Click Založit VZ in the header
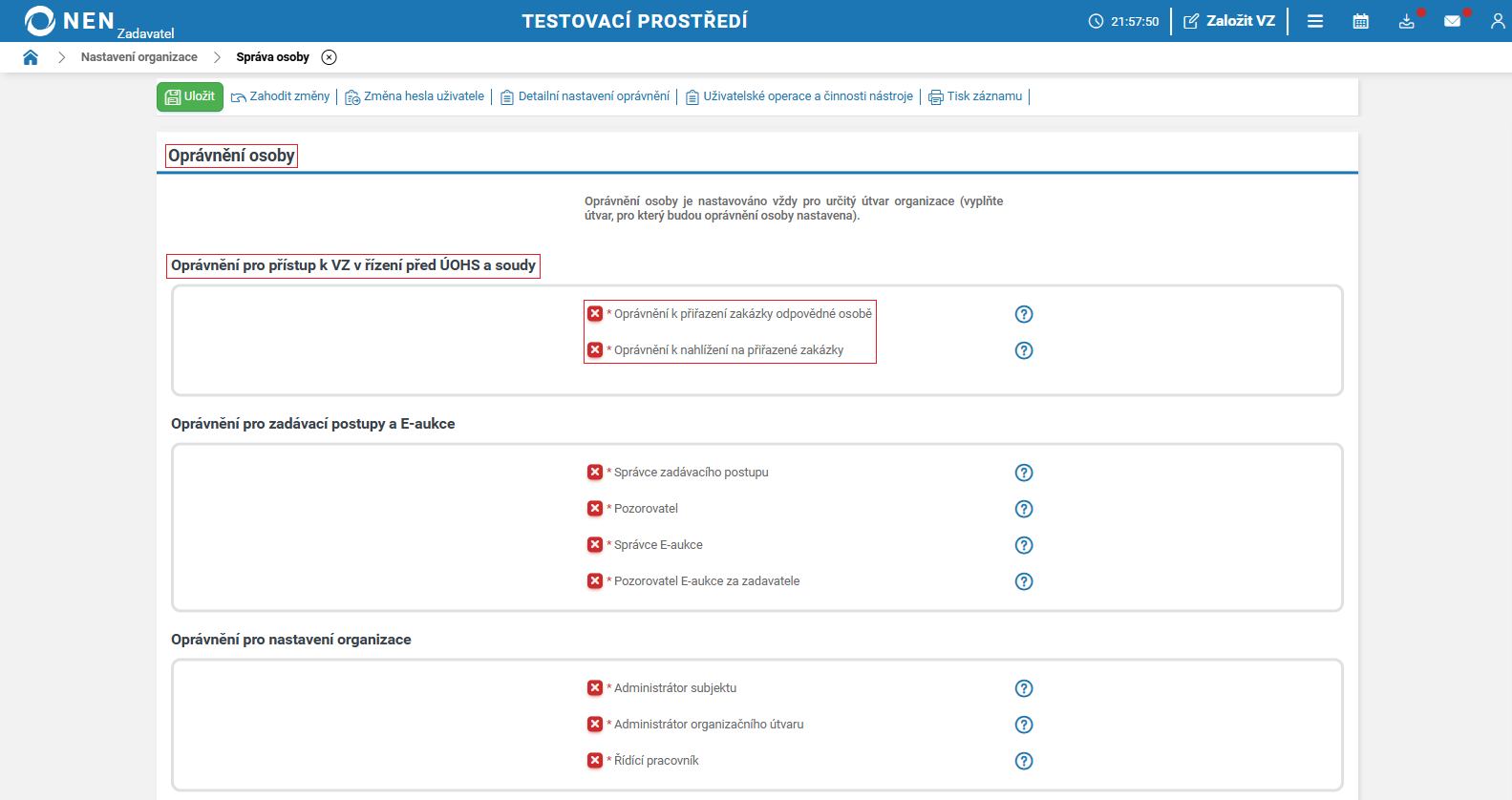Screen dimensions: 1512x800 [x=1229, y=21]
